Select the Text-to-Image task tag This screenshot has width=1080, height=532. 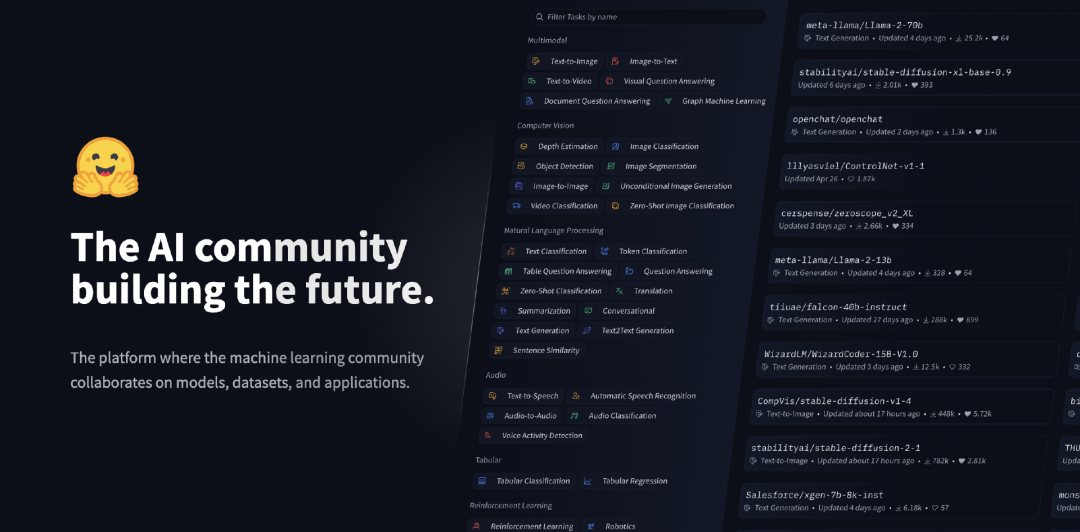point(565,61)
